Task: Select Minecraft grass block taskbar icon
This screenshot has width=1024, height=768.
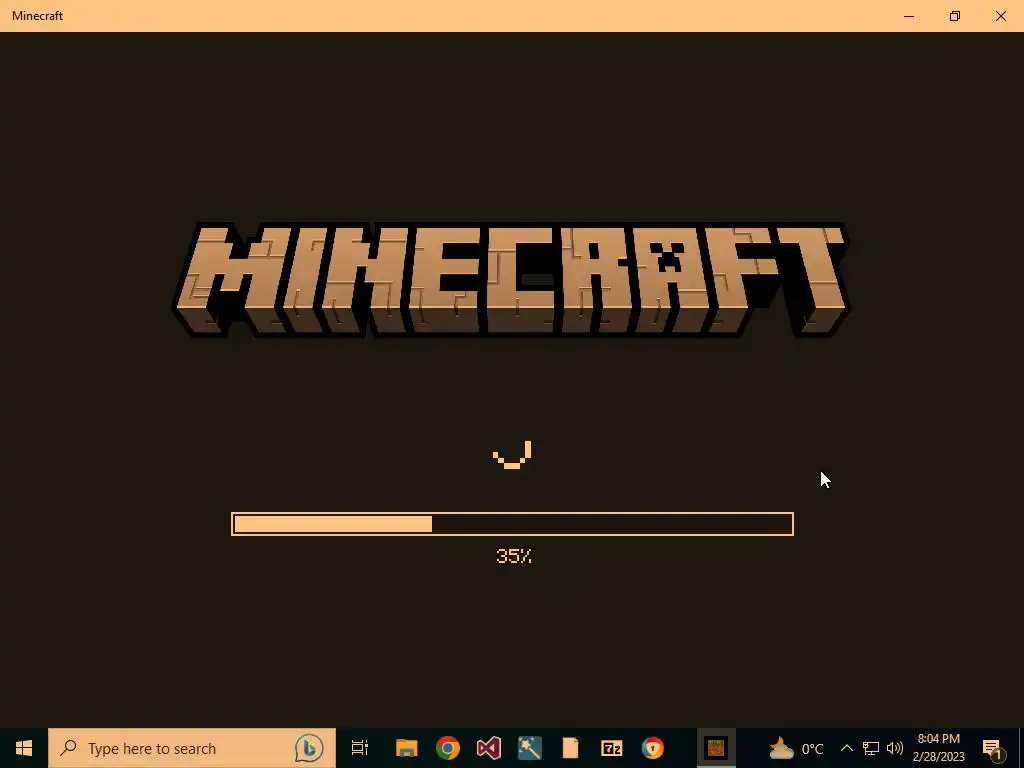Action: click(716, 748)
